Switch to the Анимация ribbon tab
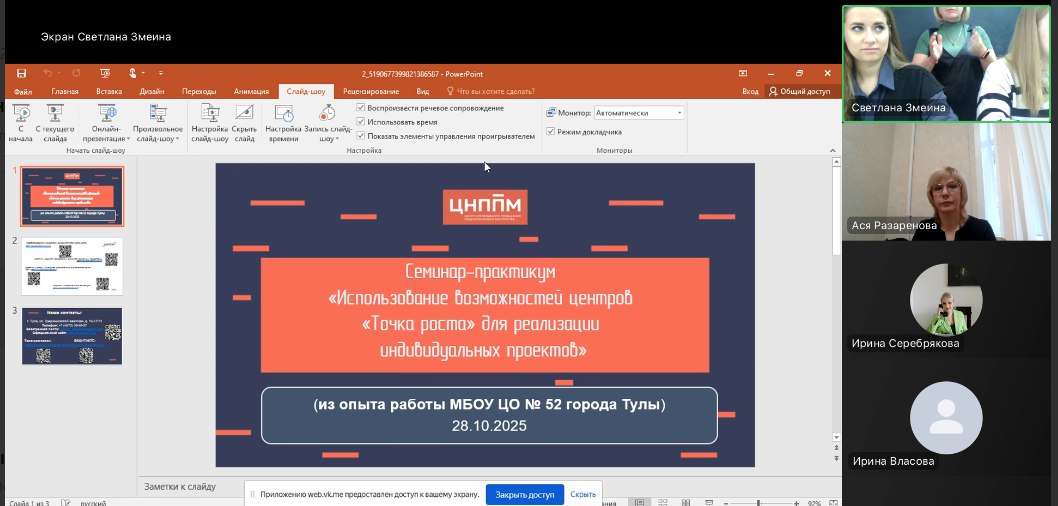Screen dimensions: 1058x506 click(x=251, y=91)
